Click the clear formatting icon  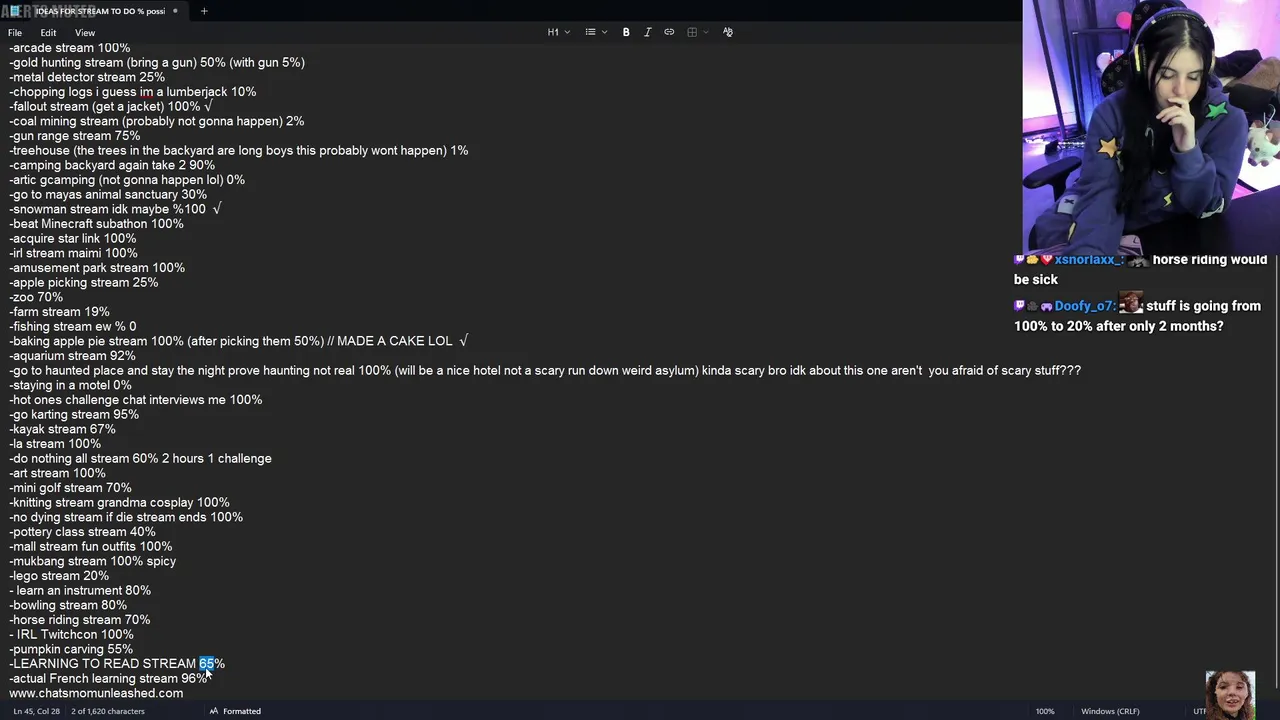click(x=727, y=32)
